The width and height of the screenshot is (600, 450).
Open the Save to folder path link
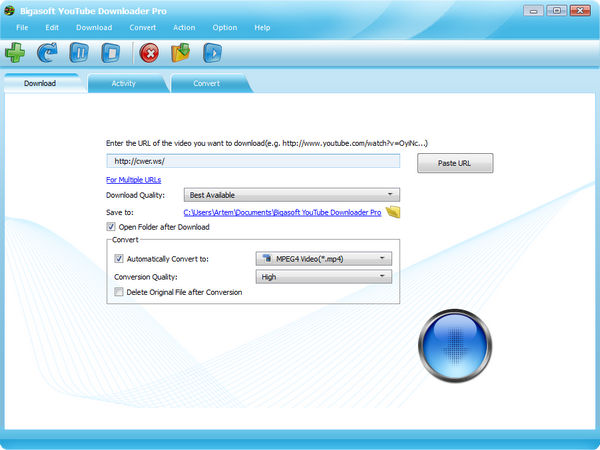click(282, 212)
